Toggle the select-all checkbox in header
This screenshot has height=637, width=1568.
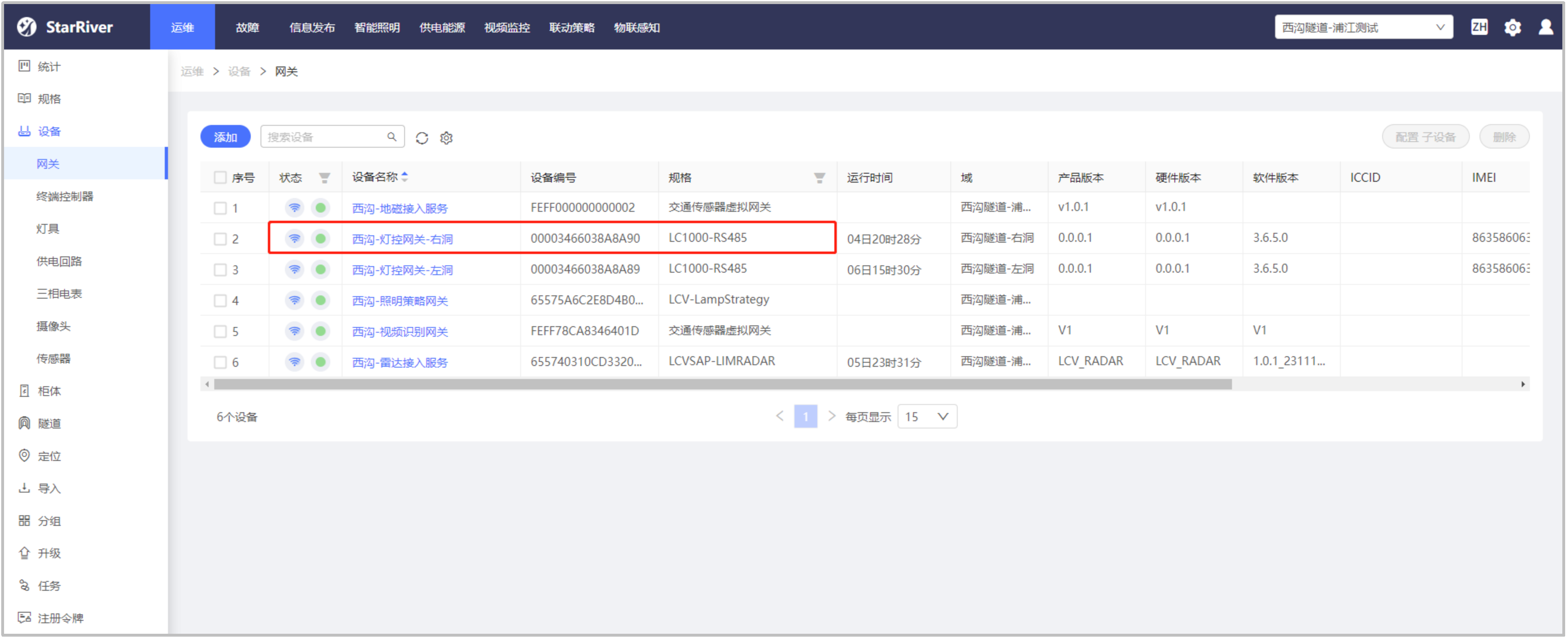tap(220, 178)
